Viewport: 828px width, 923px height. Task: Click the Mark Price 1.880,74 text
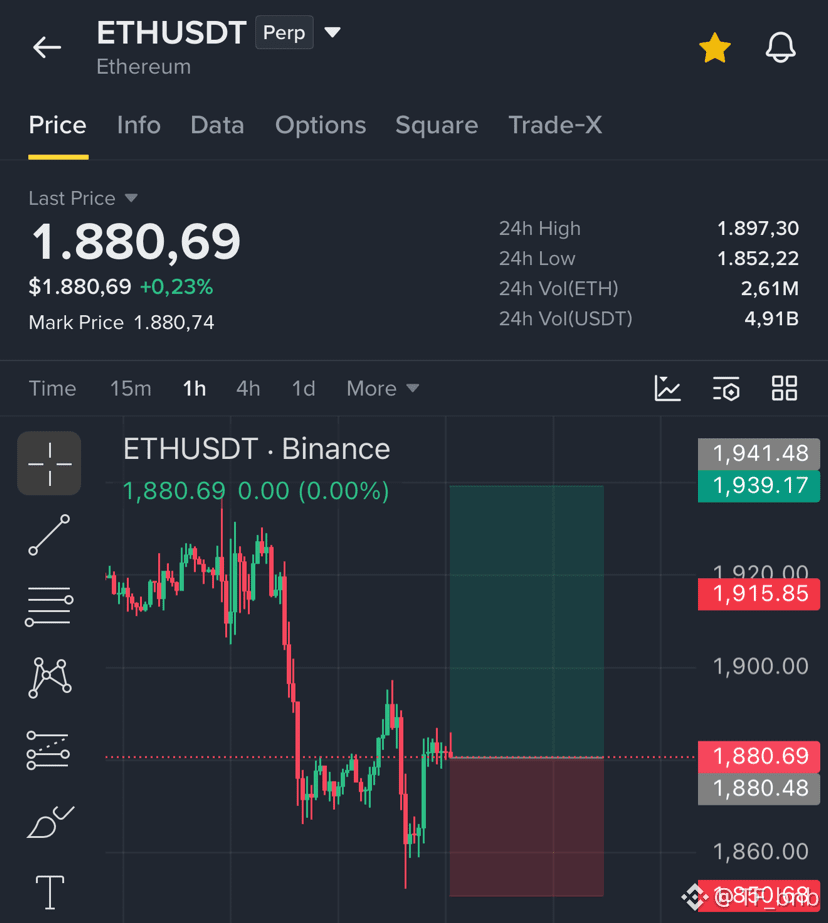(121, 323)
